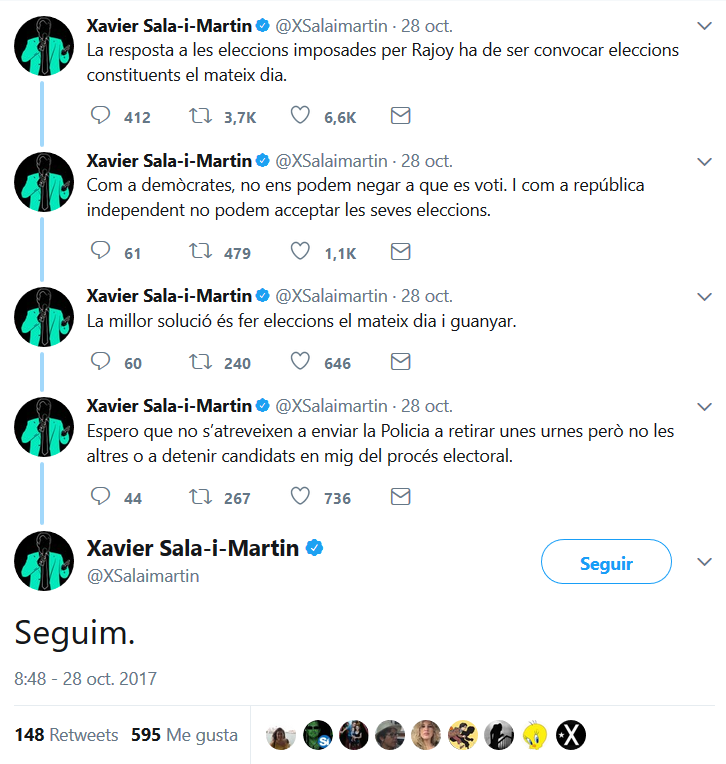Viewport: 726px width, 764px height.
Task: Retweet the tweet with 3,7K retweets
Action: coord(200,117)
